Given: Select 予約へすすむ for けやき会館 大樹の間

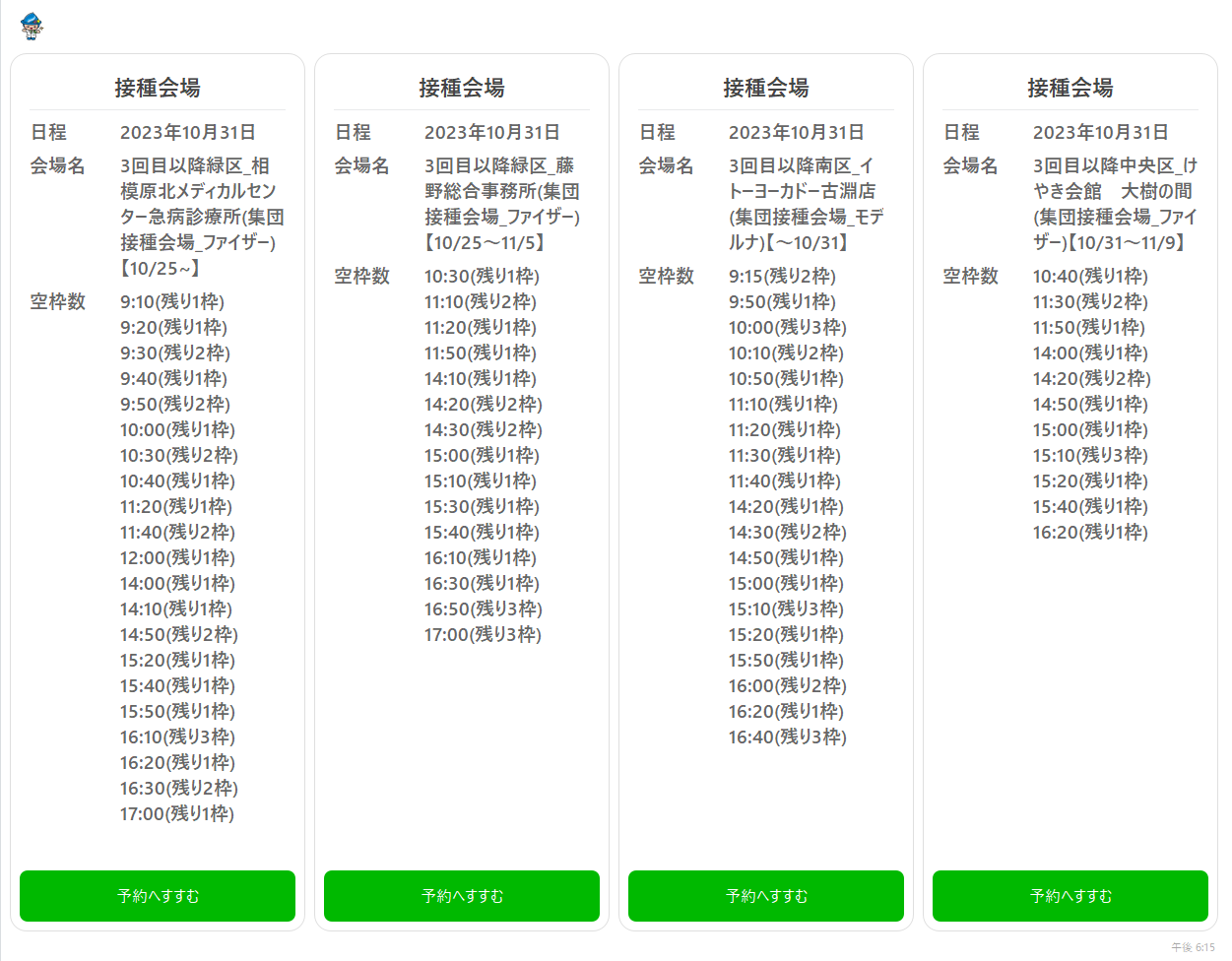Looking at the screenshot, I should pos(1070,896).
